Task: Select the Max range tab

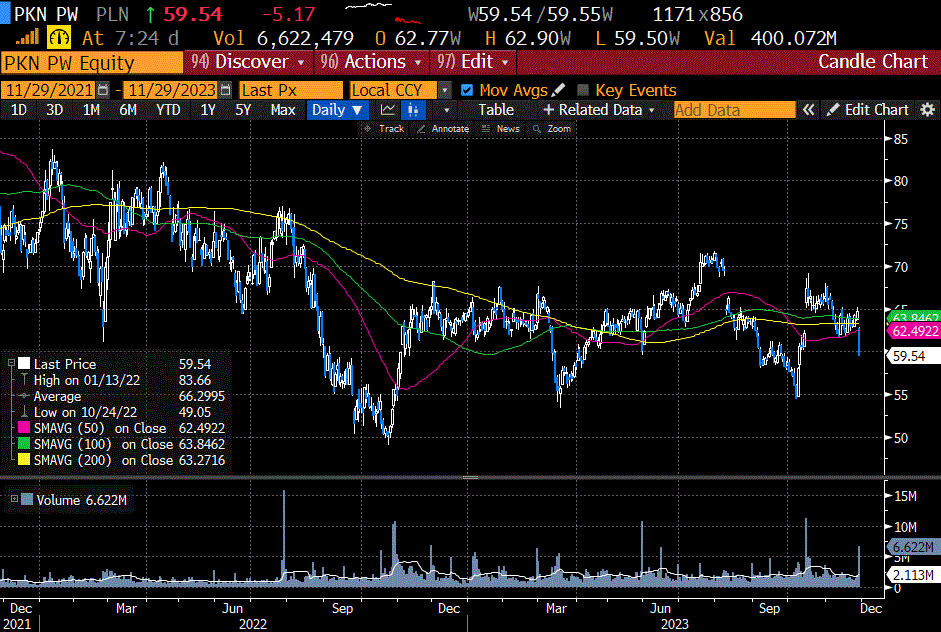Action: [283, 110]
